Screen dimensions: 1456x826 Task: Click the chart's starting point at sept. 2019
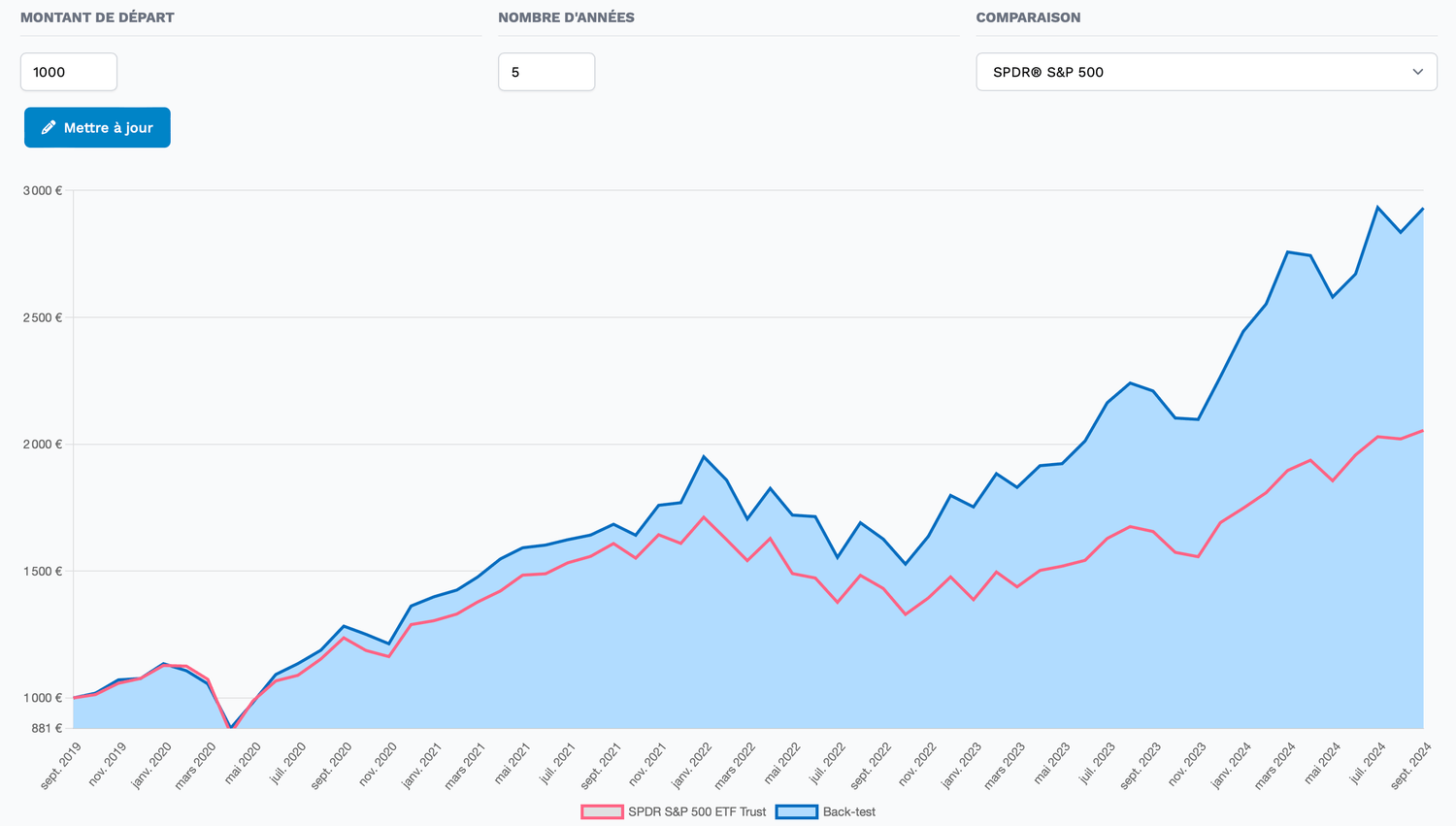pyautogui.click(x=74, y=698)
